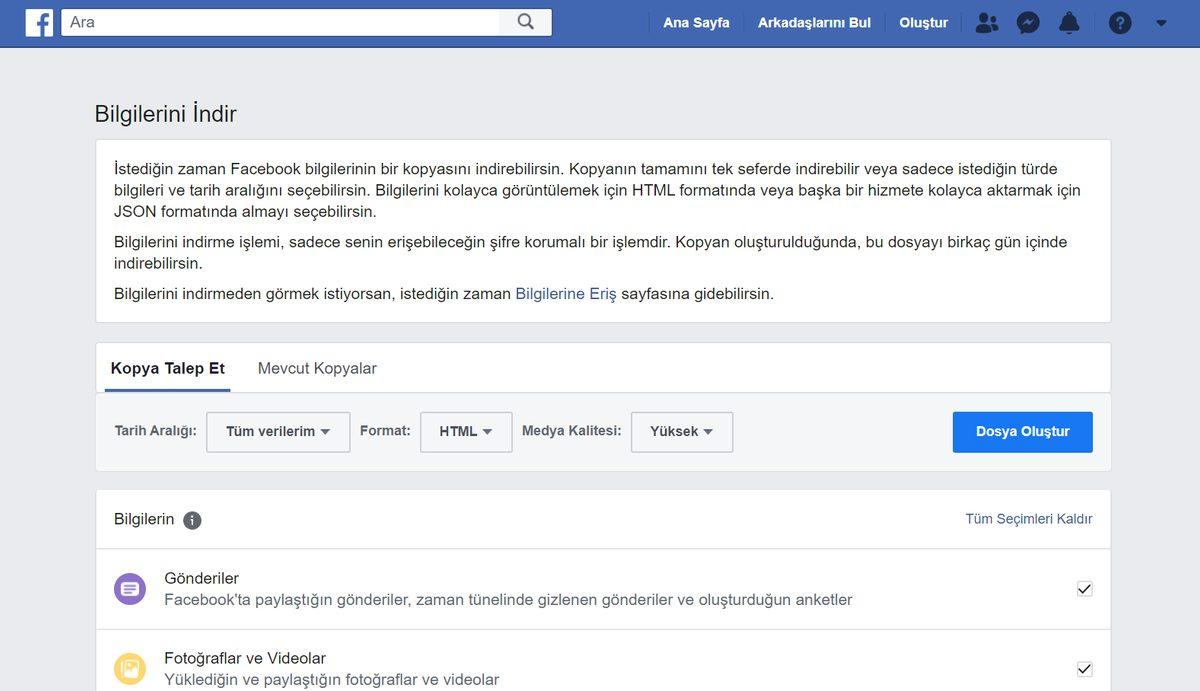Click the search magnifier icon

[525, 20]
